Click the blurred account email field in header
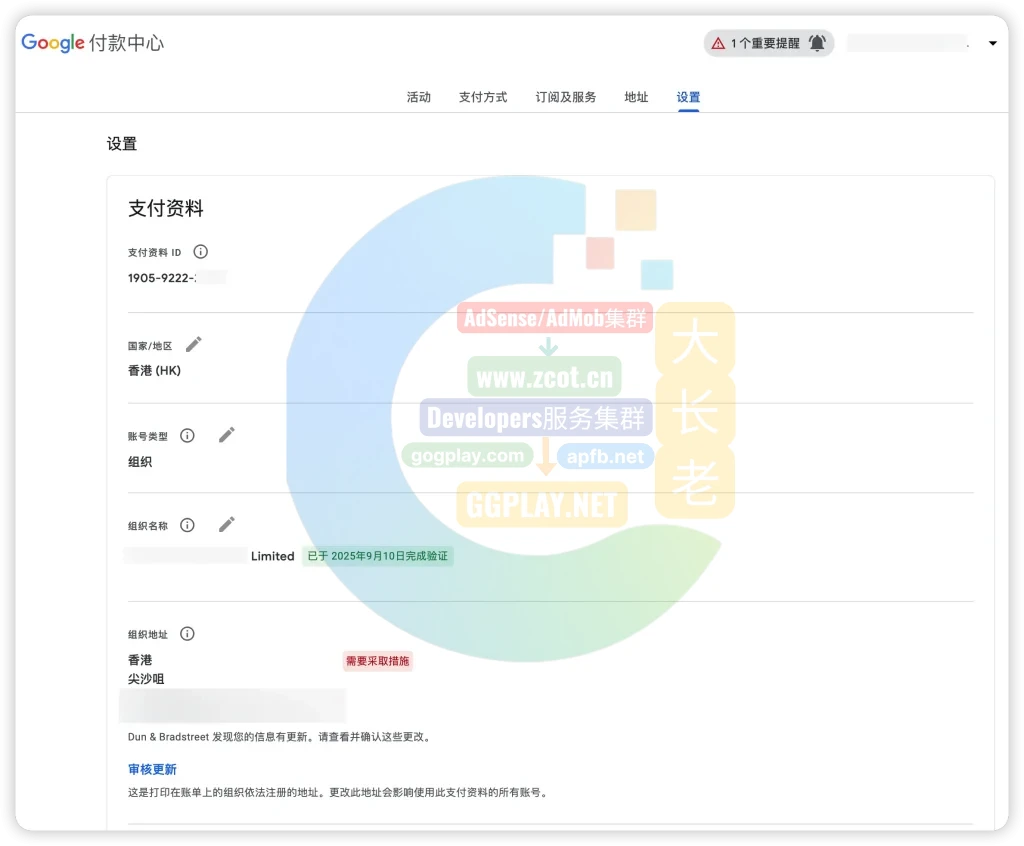 [906, 43]
